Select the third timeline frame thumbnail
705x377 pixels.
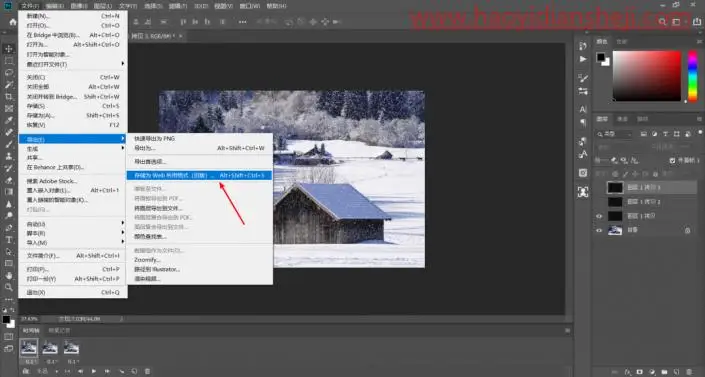[71, 347]
